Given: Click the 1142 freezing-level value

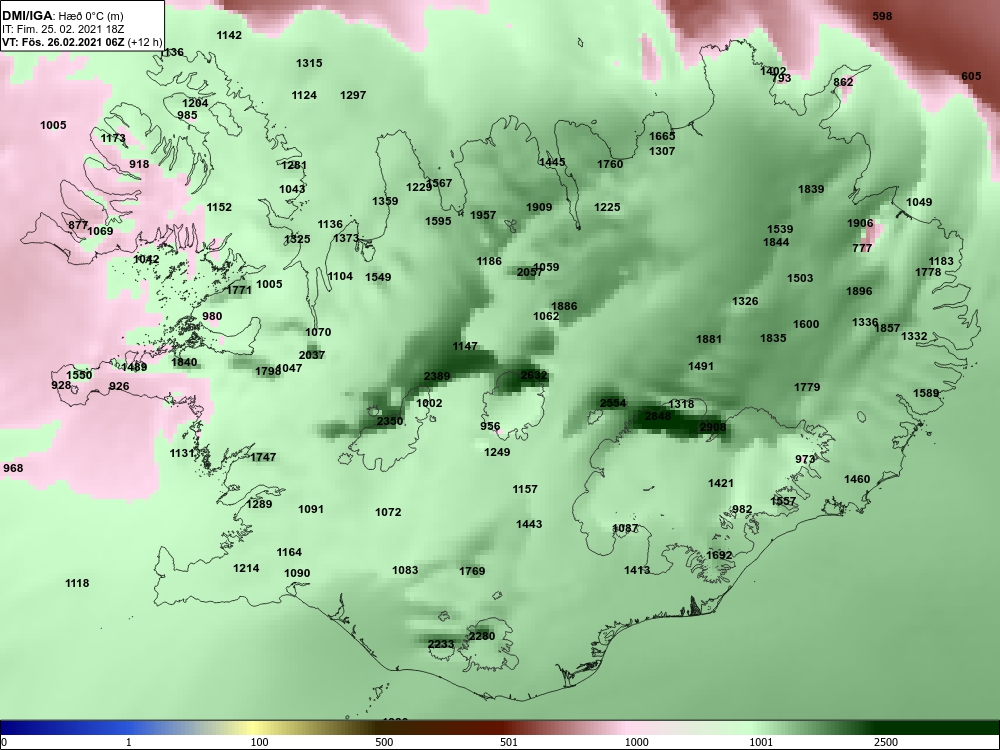Looking at the screenshot, I should click(230, 36).
